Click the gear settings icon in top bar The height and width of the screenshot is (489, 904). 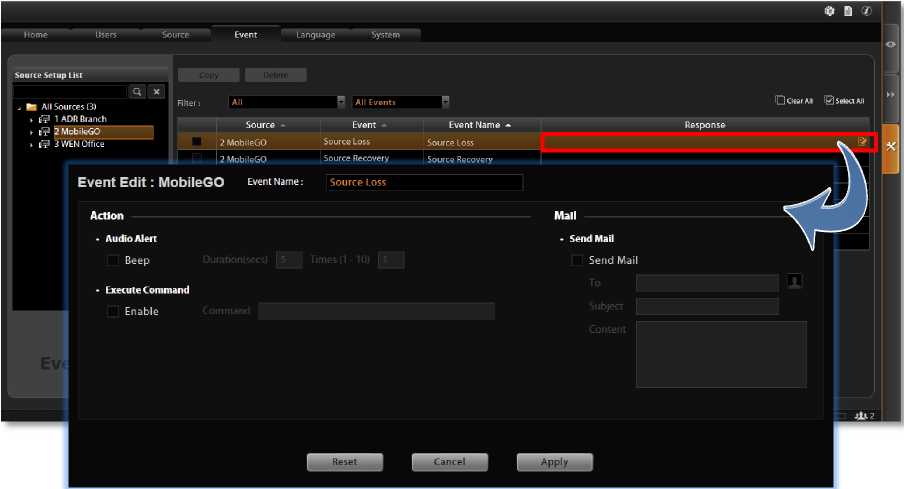[829, 11]
